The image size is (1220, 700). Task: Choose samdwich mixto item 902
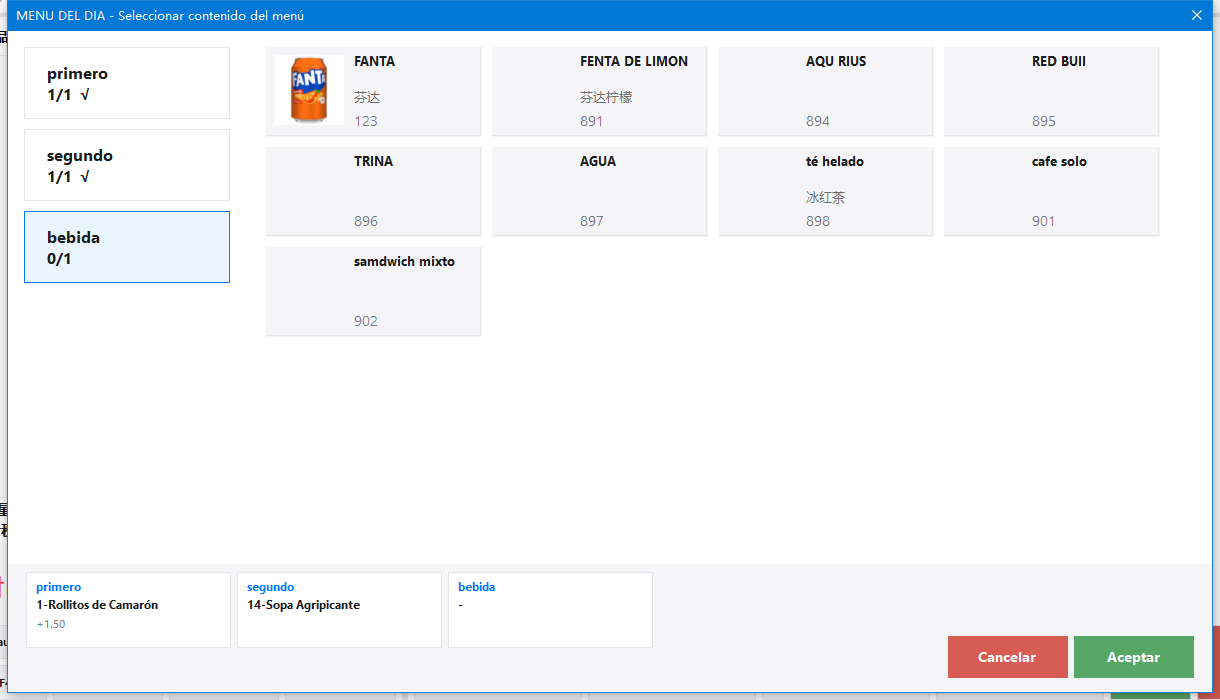(373, 291)
